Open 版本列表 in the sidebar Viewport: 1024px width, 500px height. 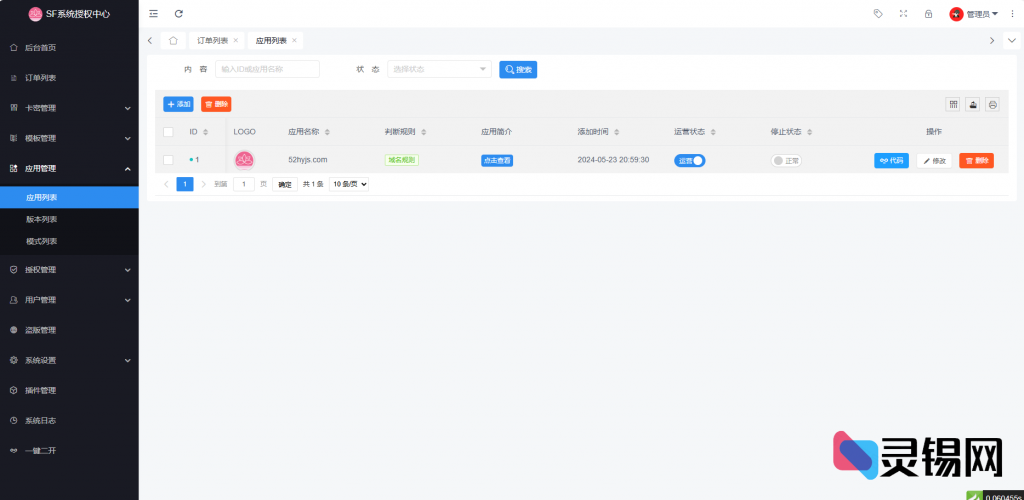42,219
